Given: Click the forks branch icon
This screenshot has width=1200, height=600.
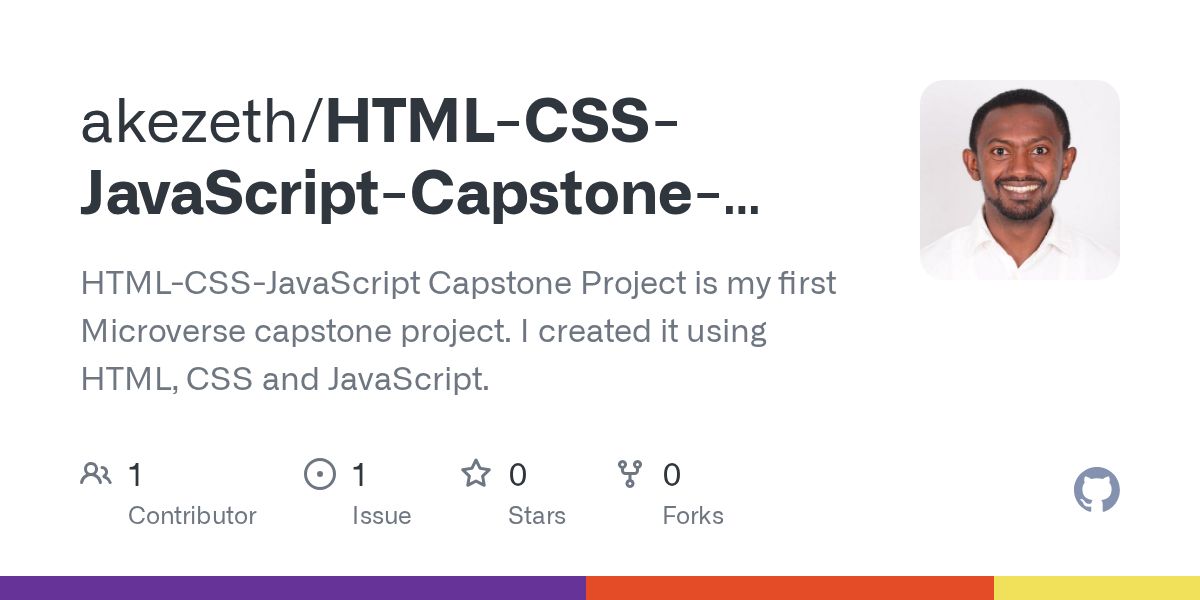Looking at the screenshot, I should 630,474.
